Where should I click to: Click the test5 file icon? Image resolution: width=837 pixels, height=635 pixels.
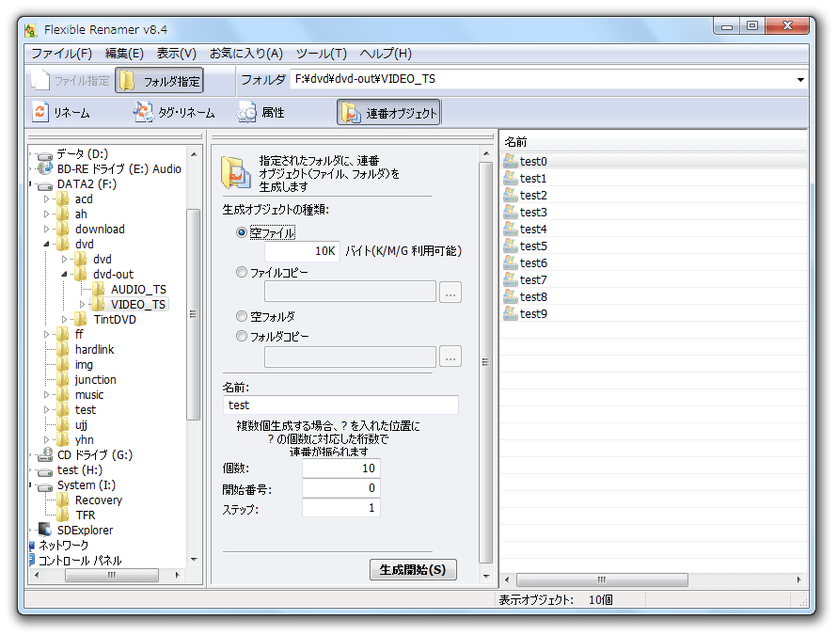(x=510, y=245)
